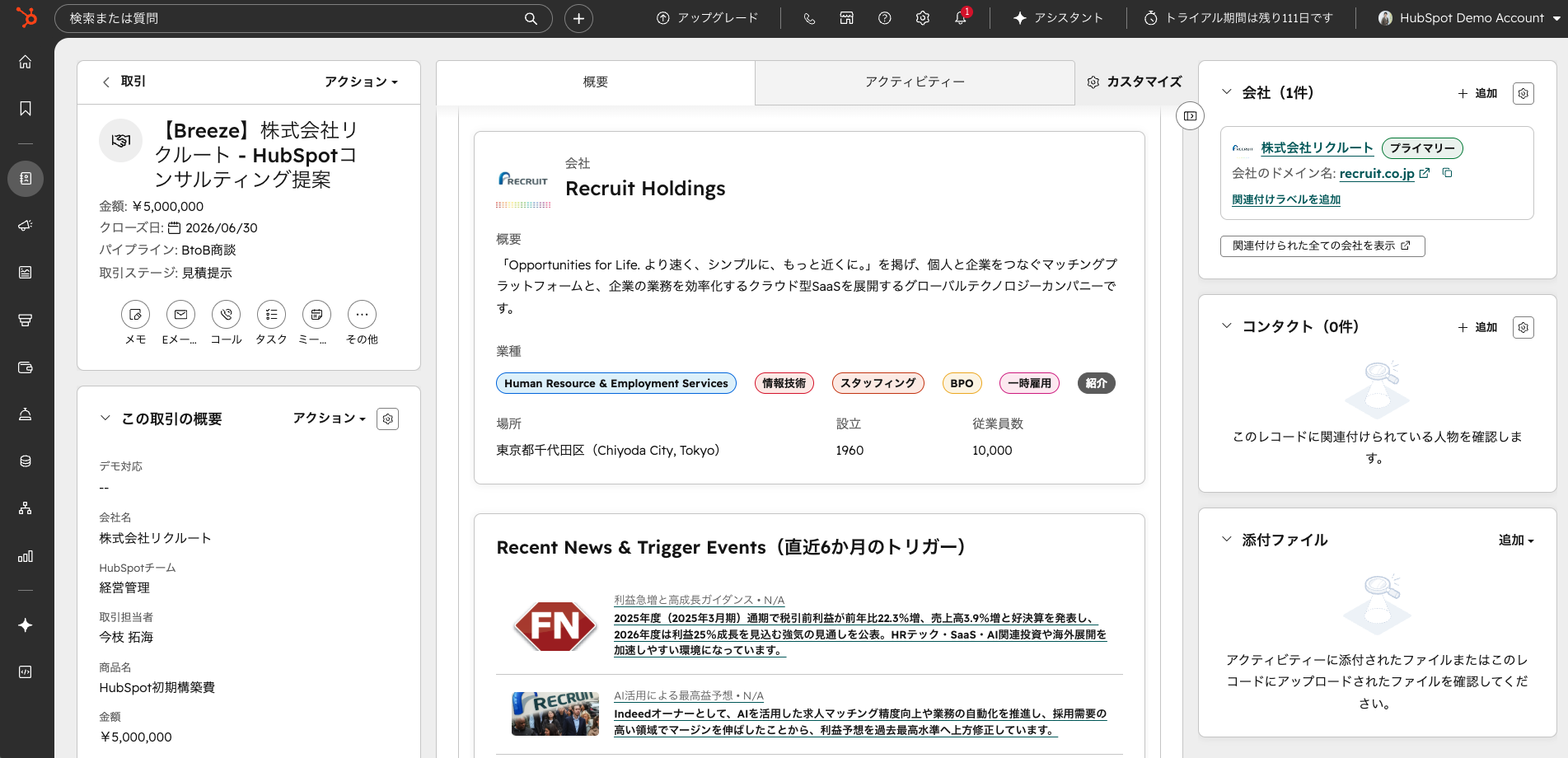The width and height of the screenshot is (1568, 758).
Task: Open the Breeze AI sparkle icon in sidebar
Action: [26, 625]
